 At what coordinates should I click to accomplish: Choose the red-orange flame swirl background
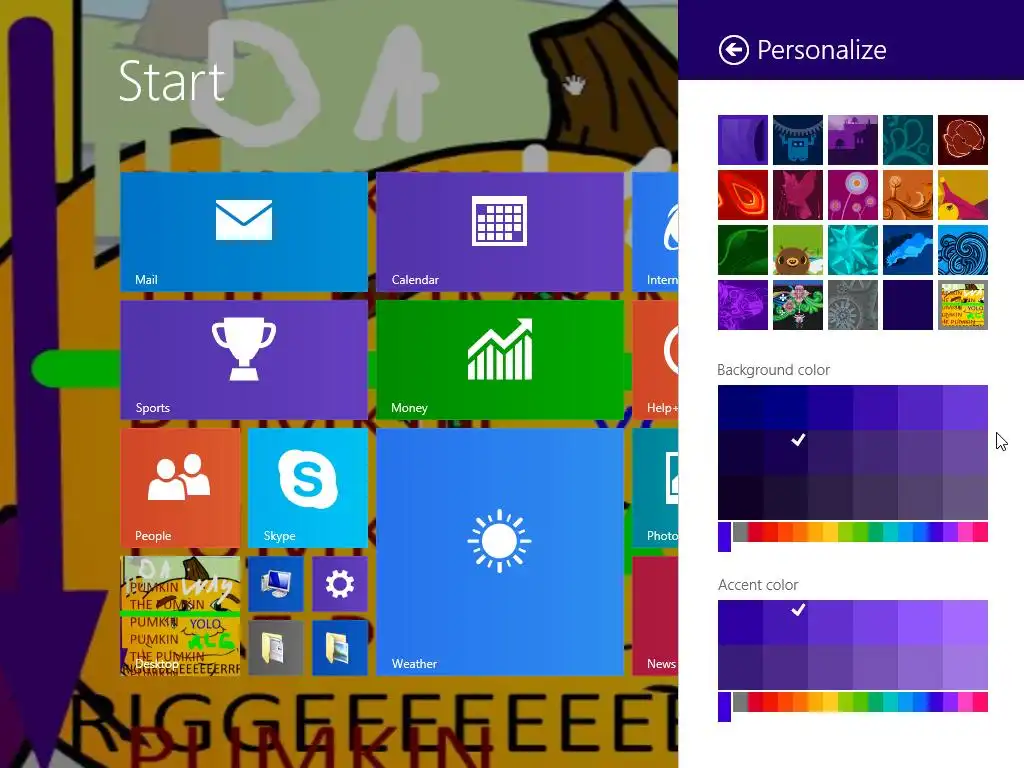(x=743, y=195)
